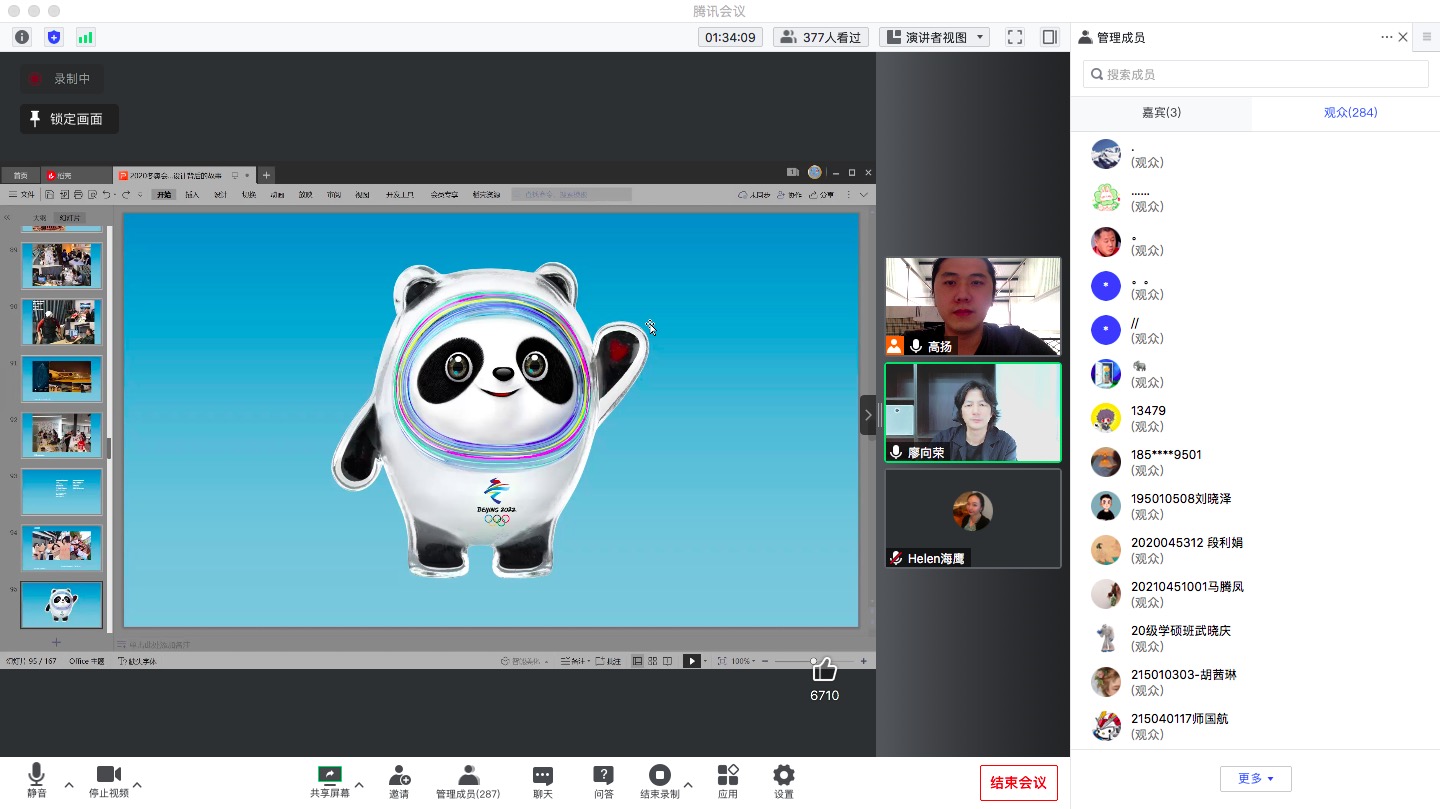This screenshot has width=1440, height=809.
Task: Expand the 演讲者视图 layout dropdown
Action: [934, 37]
